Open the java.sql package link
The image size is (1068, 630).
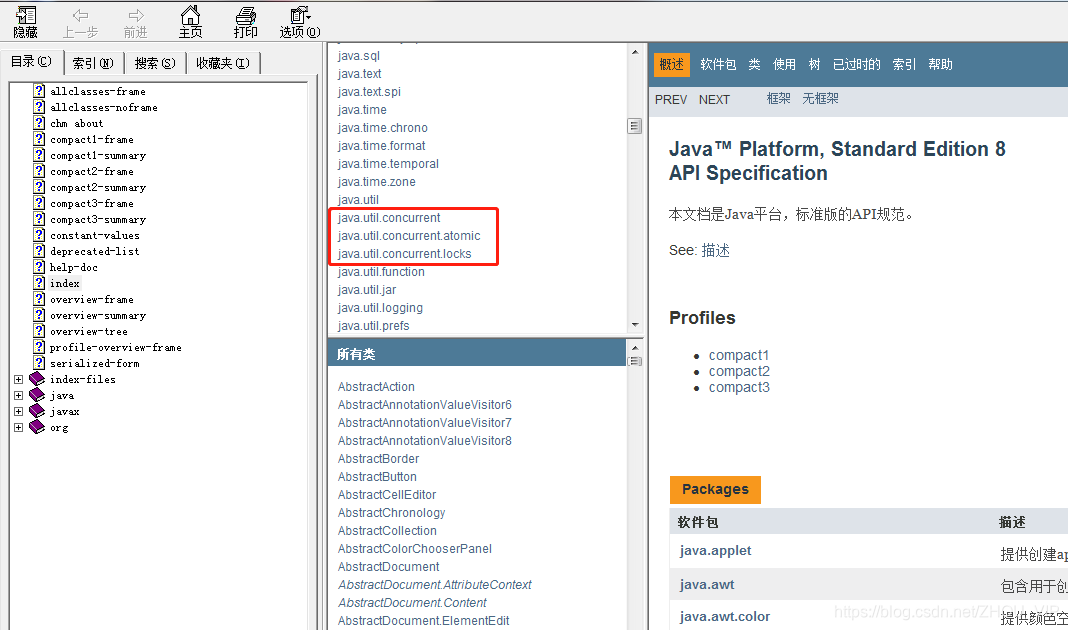(x=358, y=56)
